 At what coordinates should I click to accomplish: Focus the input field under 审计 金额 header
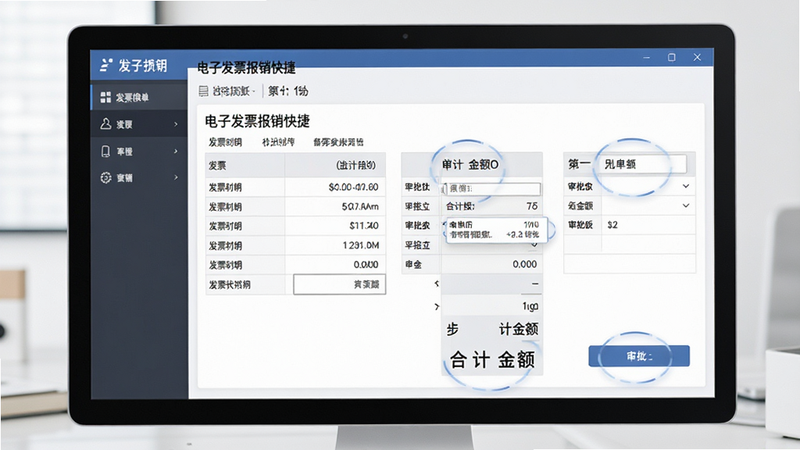click(x=494, y=189)
